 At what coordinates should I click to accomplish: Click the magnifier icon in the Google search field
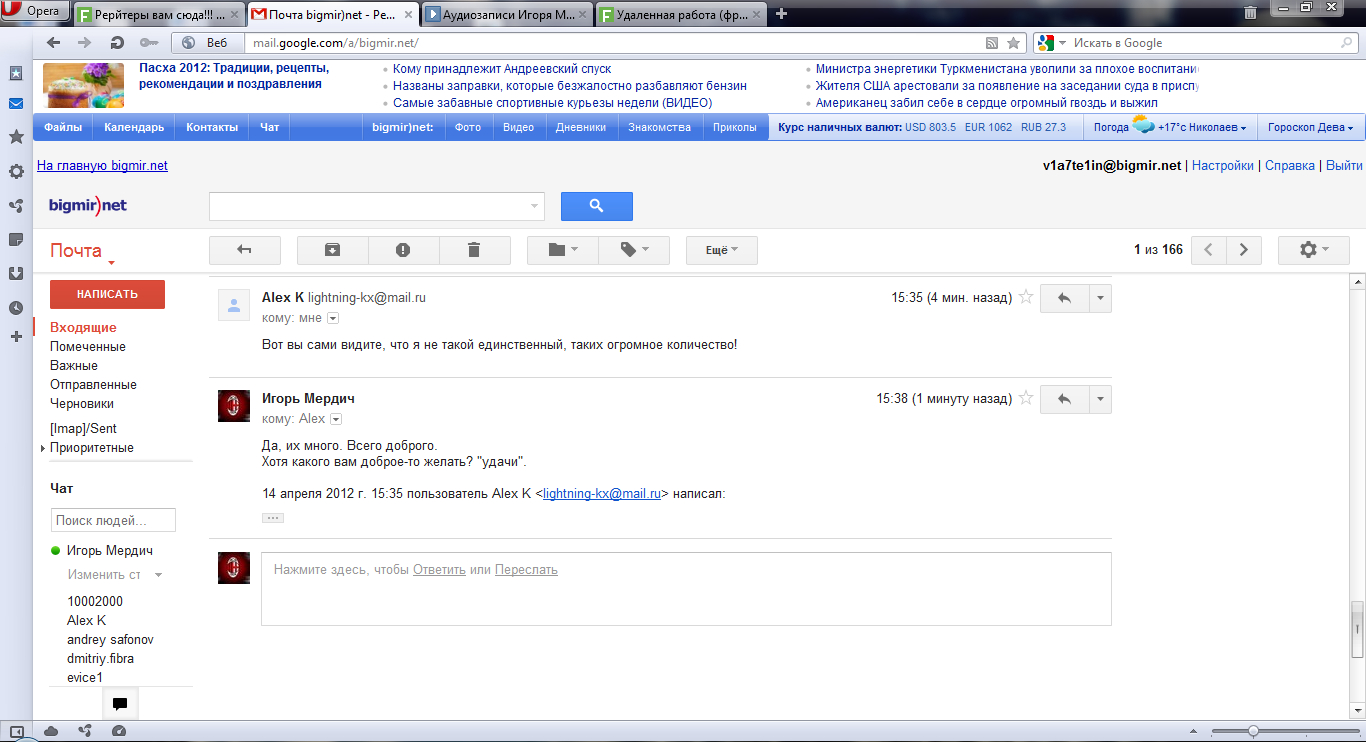(1345, 43)
